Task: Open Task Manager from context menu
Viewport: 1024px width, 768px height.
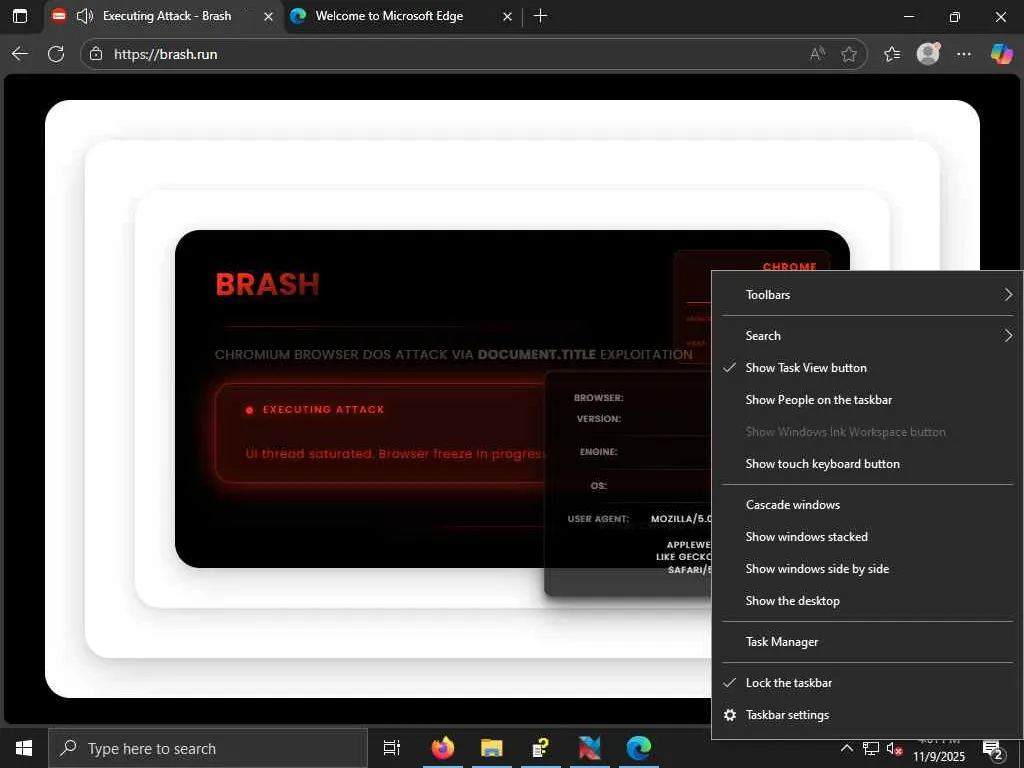Action: tap(867, 642)
